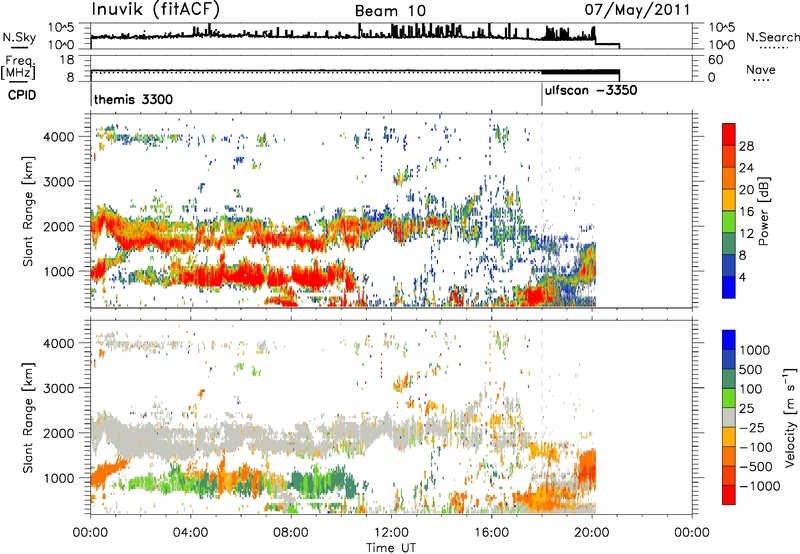Viewport: 800px width, 554px height.
Task: Click the '60' Nave axis tick
Action: point(716,60)
